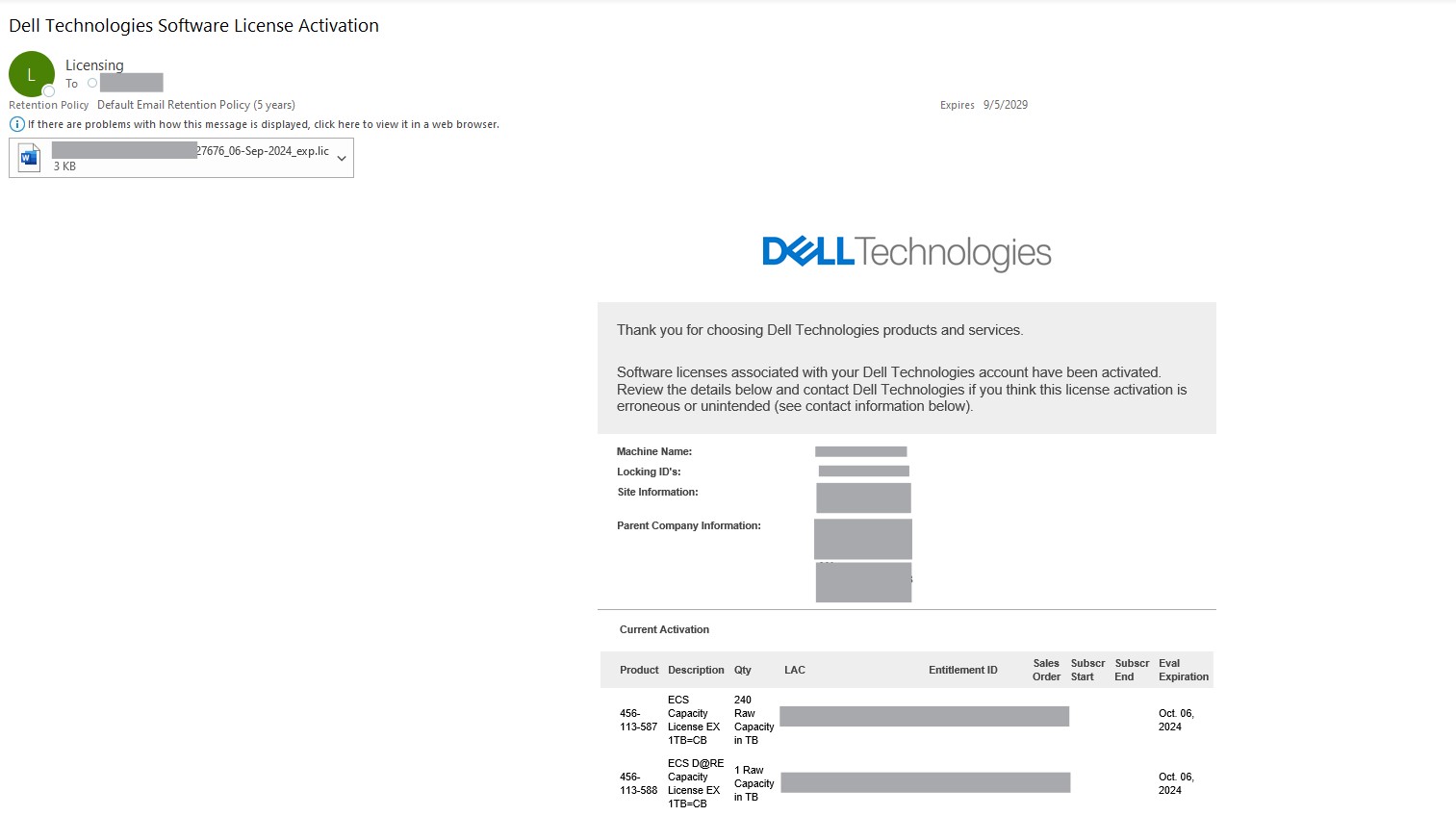
Task: Click the 'Site Information:' label
Action: [x=657, y=492]
